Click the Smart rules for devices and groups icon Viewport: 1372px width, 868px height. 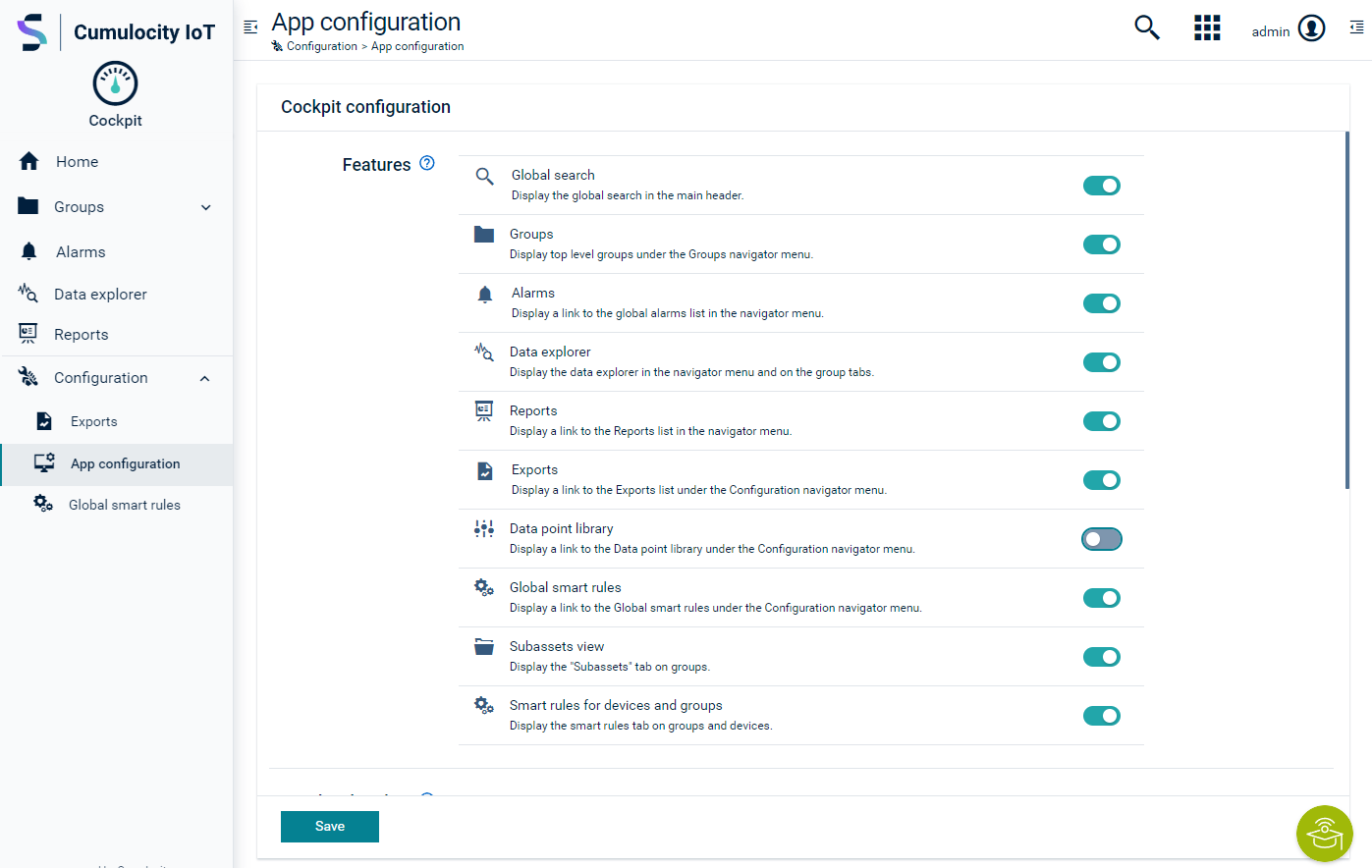pos(484,705)
